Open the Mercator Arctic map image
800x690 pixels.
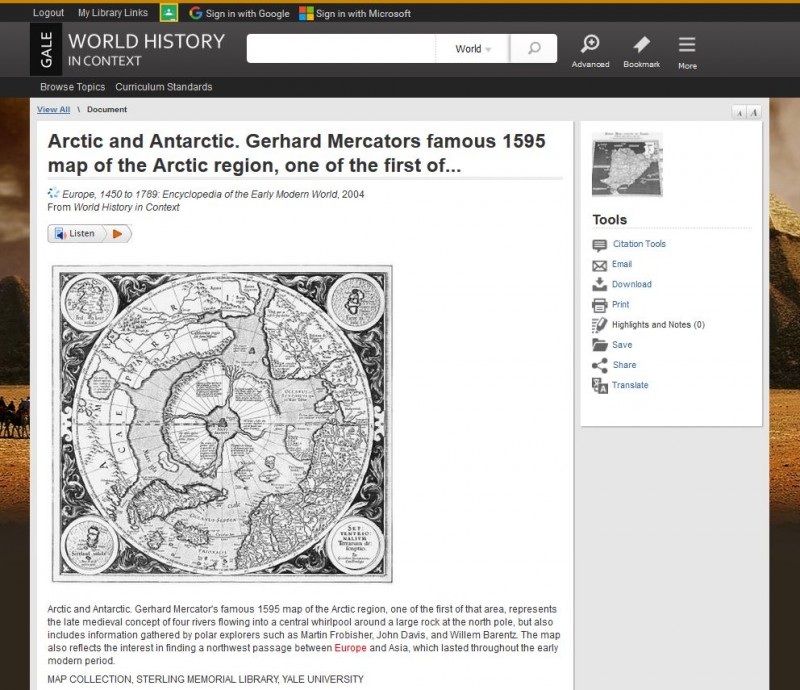[x=222, y=424]
